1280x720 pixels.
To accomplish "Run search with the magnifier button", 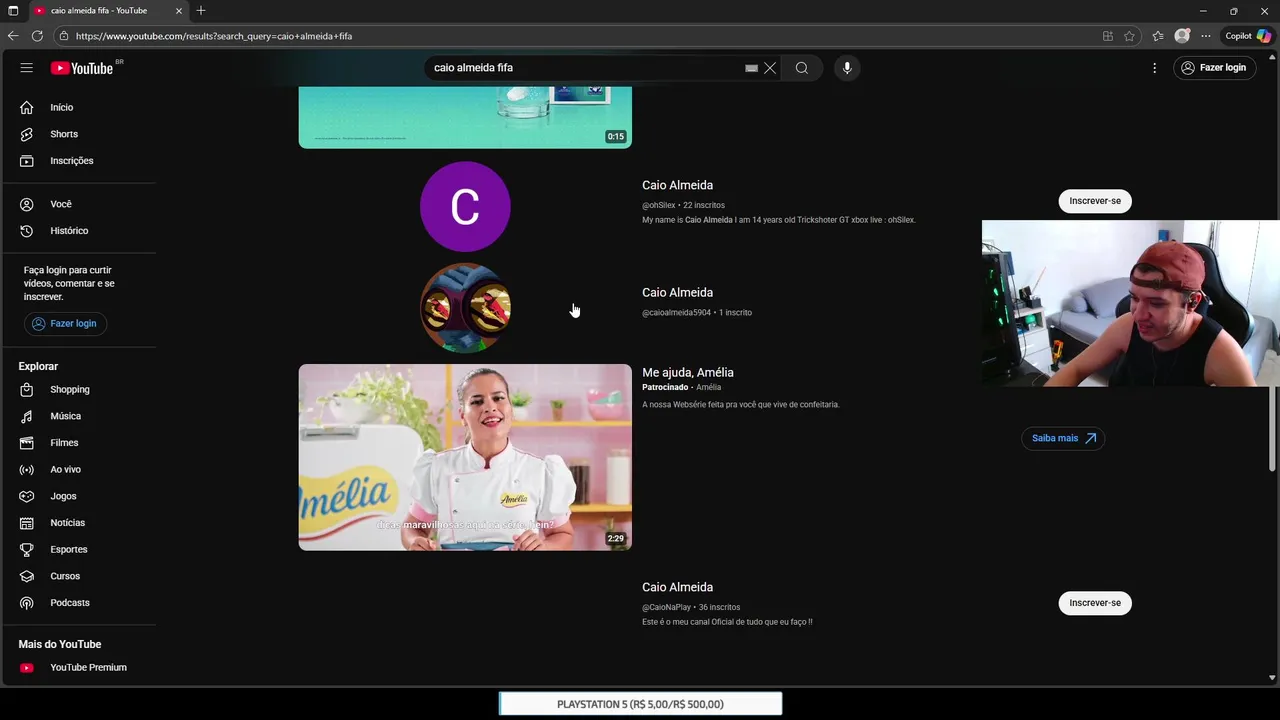I will [802, 68].
